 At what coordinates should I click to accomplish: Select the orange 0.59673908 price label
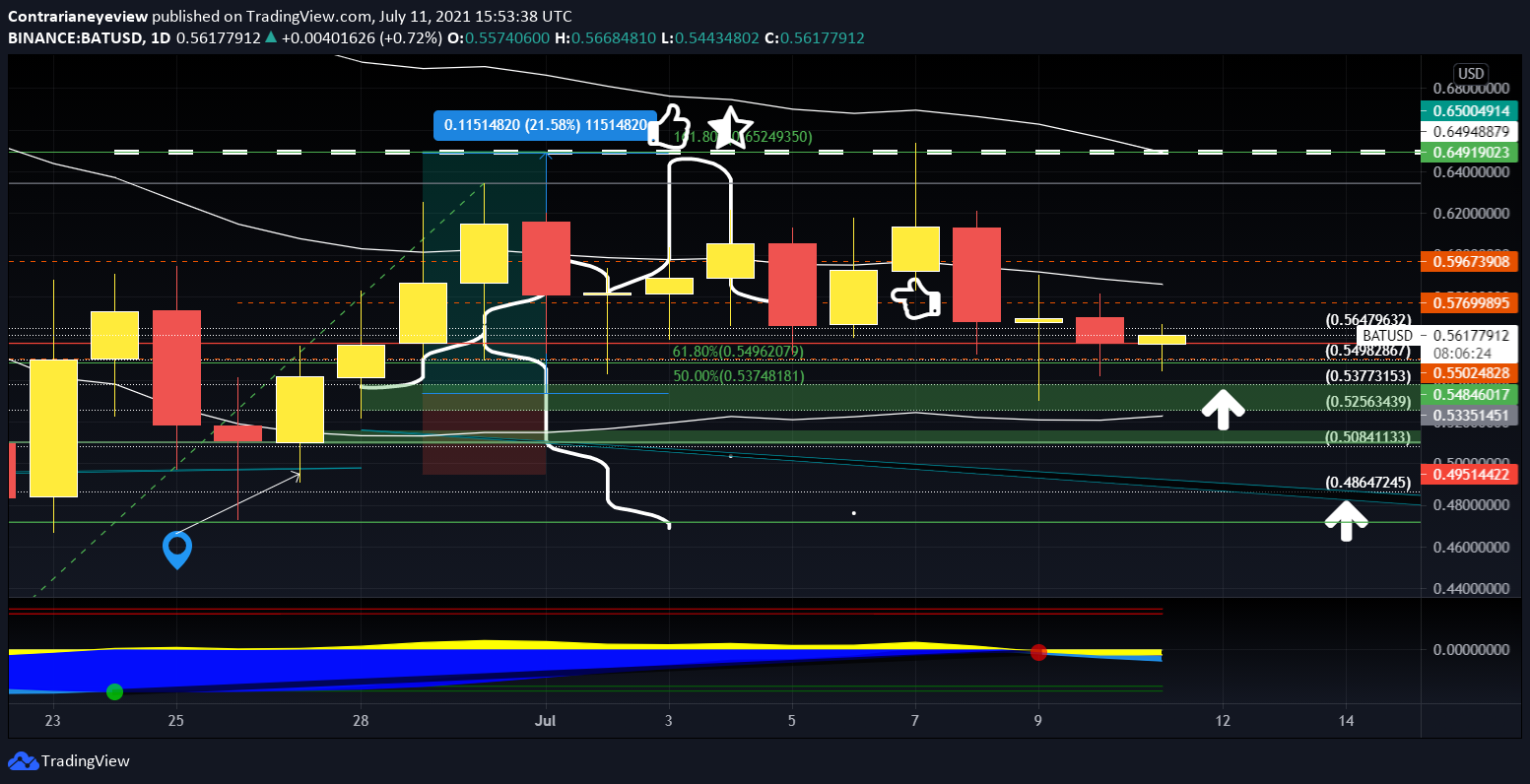pyautogui.click(x=1471, y=262)
